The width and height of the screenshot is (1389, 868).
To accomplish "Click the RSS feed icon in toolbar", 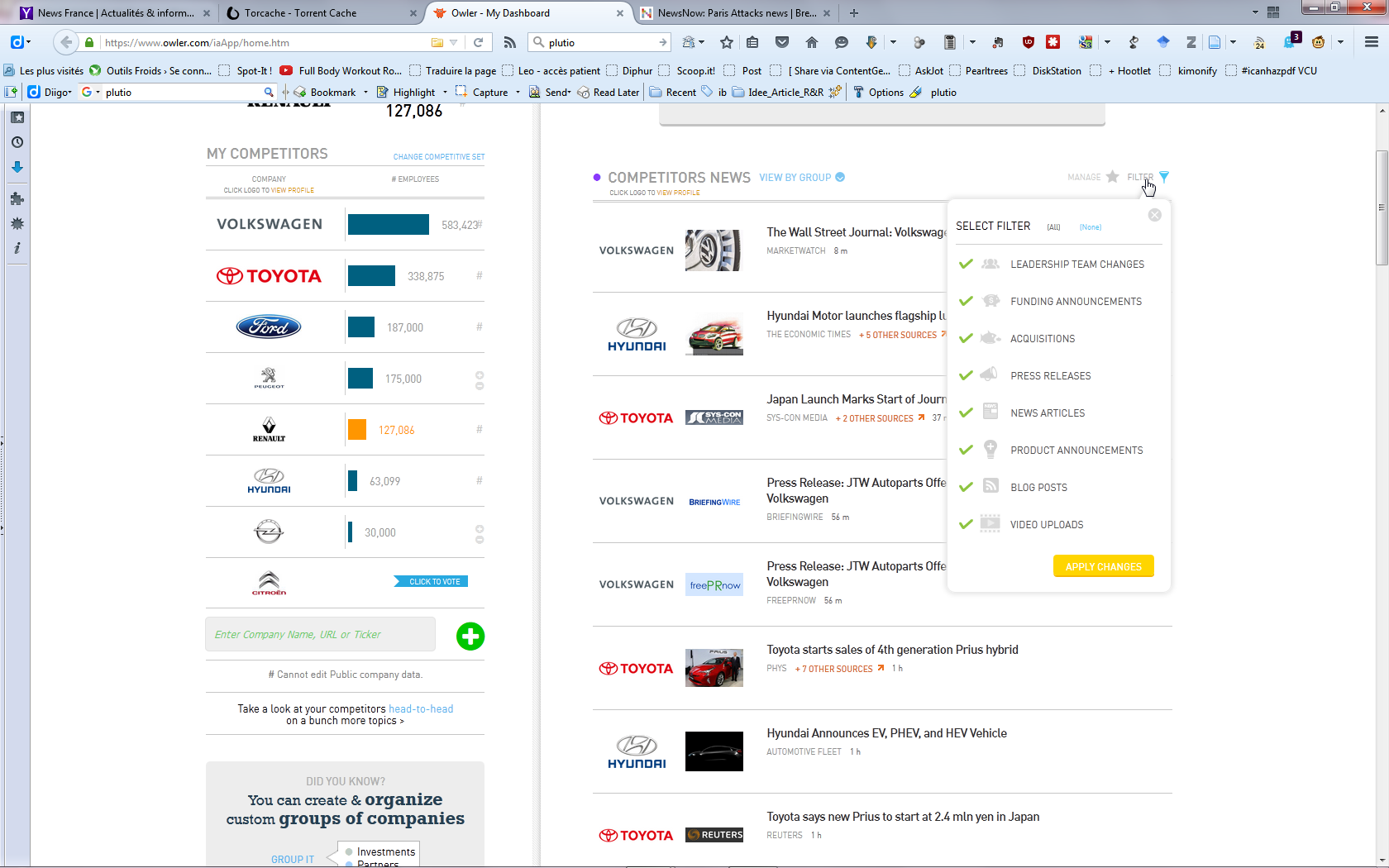I will coord(510,42).
